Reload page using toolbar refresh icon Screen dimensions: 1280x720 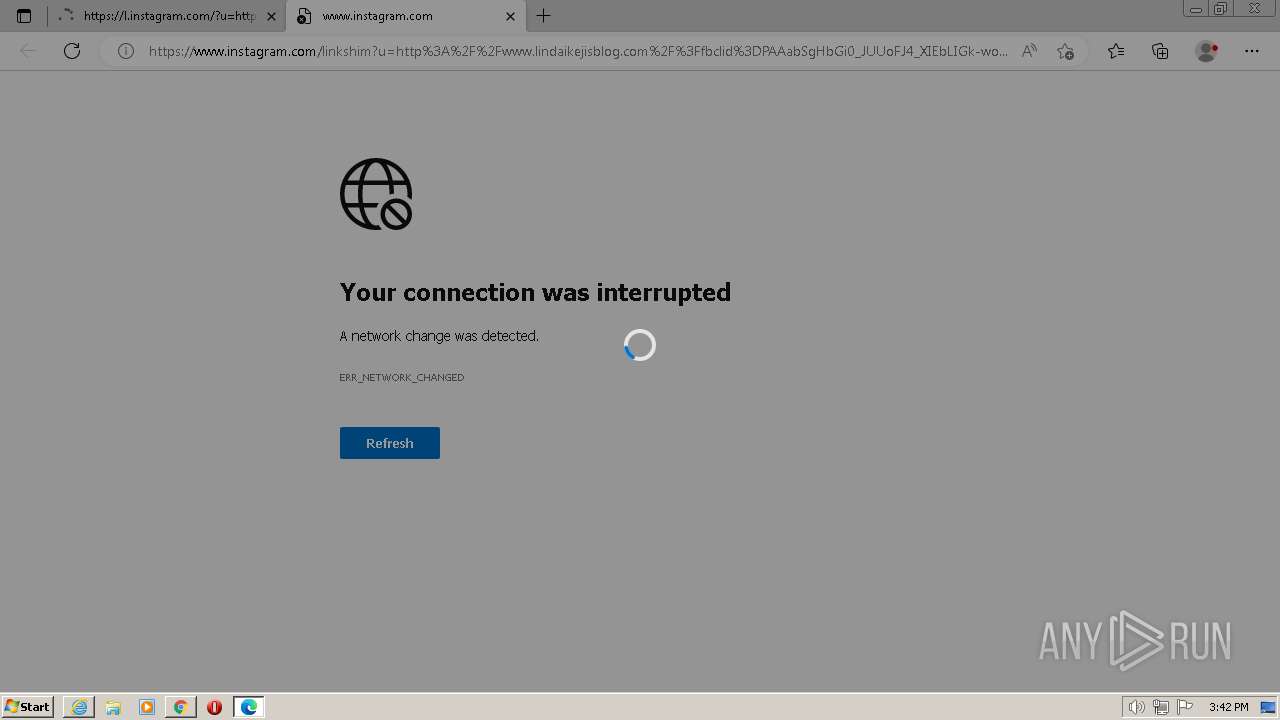click(x=72, y=51)
